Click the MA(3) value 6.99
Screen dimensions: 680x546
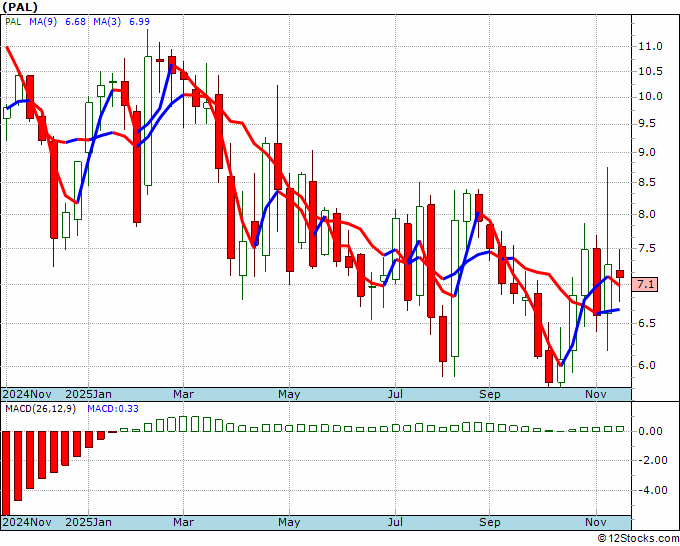point(139,22)
